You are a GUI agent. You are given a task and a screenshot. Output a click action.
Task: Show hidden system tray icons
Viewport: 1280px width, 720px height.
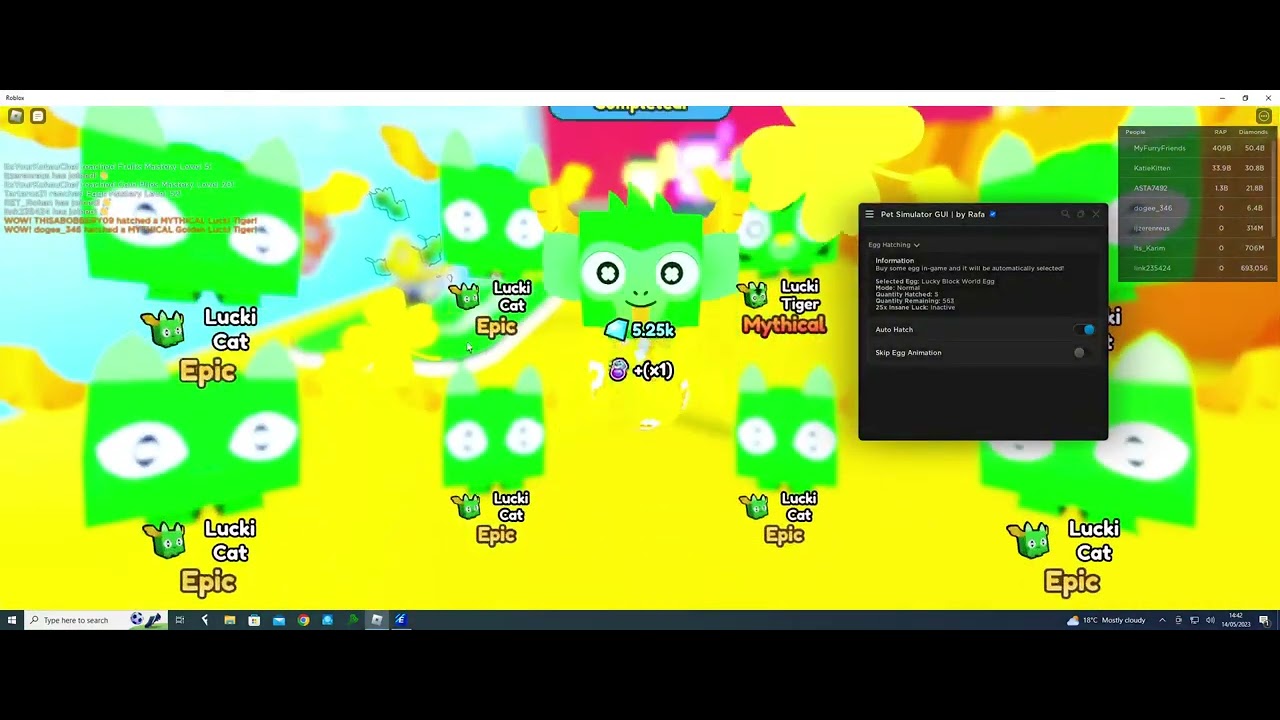coord(1162,620)
